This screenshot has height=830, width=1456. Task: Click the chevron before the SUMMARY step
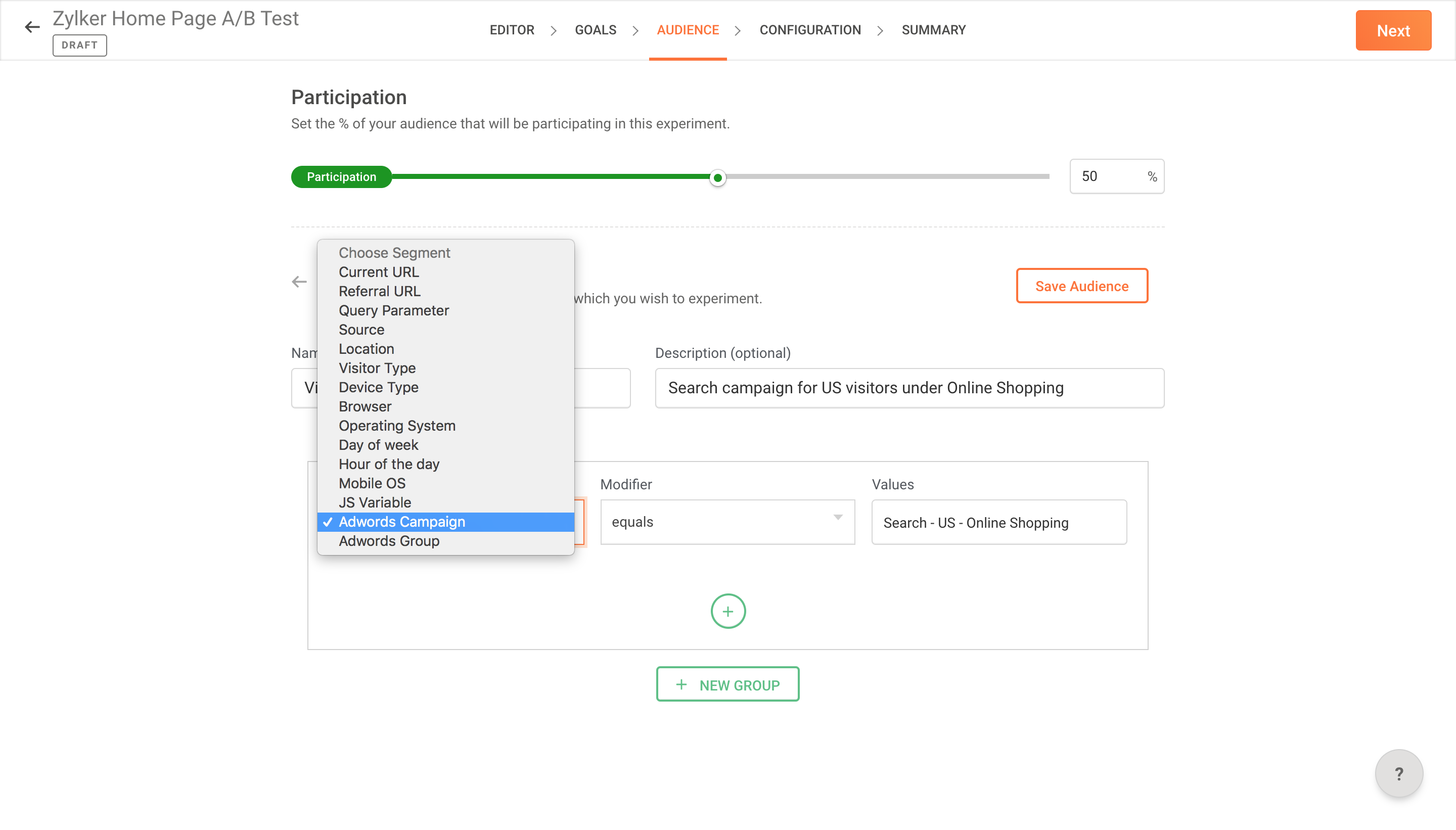click(x=880, y=30)
